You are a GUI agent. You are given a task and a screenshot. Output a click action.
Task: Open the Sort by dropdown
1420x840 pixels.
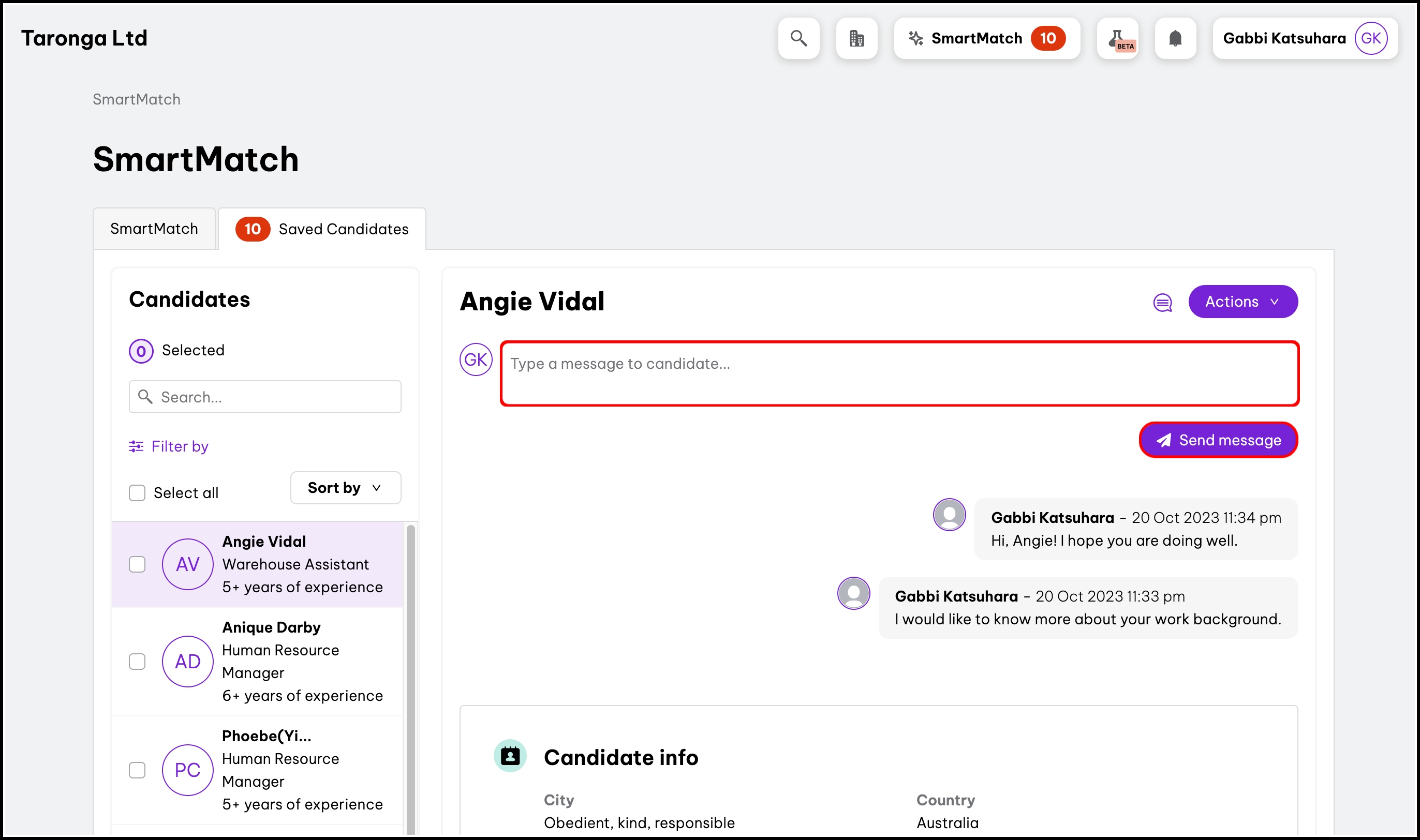[345, 487]
